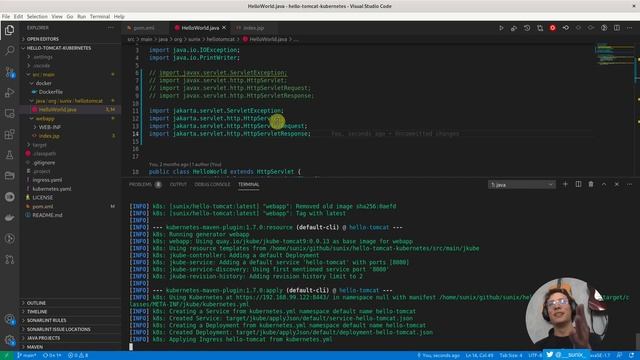This screenshot has height=360, width=640.
Task: Open the Search view in activity bar
Action: (x=9, y=51)
